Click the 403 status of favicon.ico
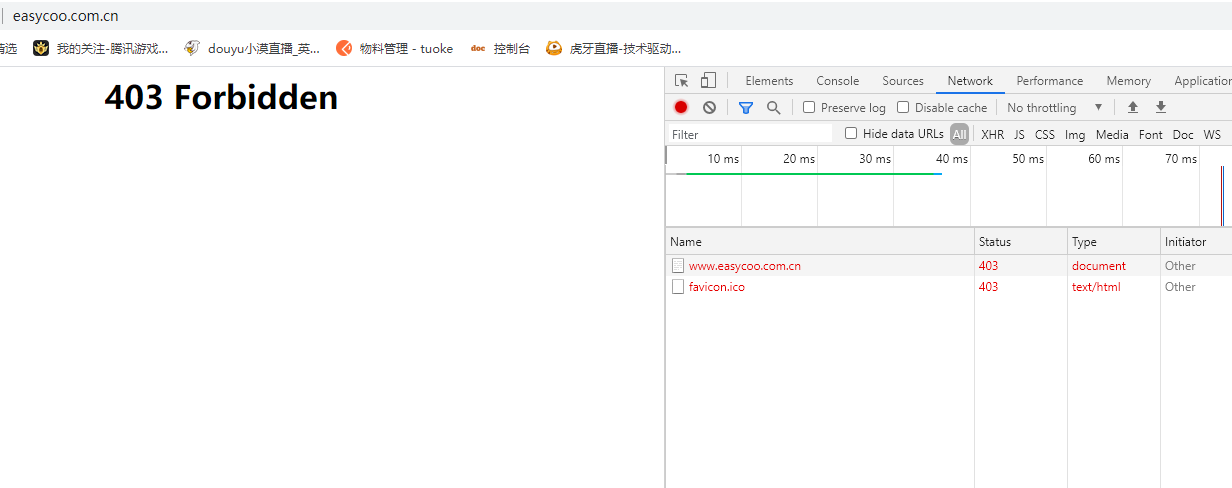Image resolution: width=1232 pixels, height=488 pixels. point(988,287)
